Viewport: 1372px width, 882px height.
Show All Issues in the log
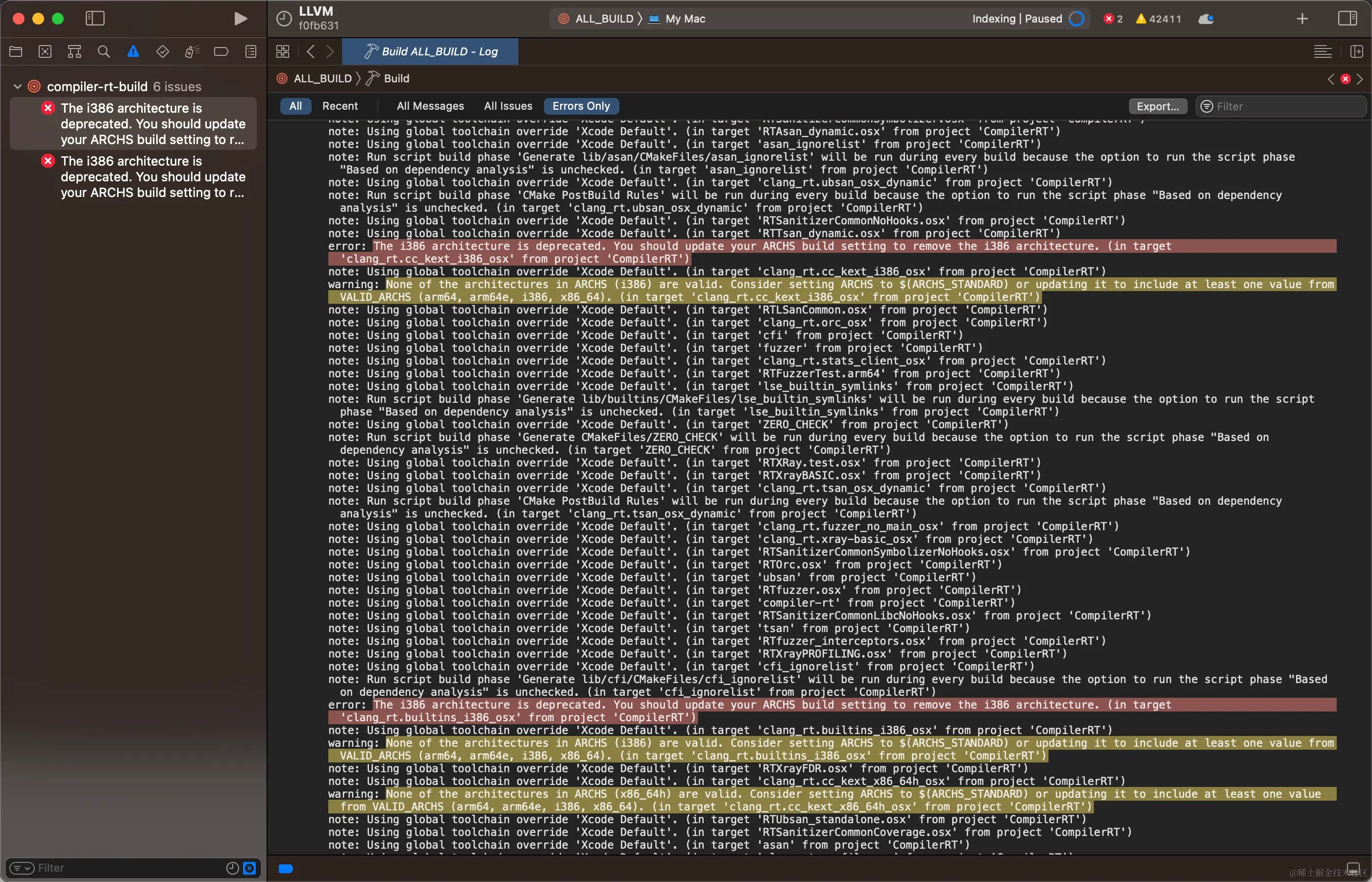(x=508, y=106)
